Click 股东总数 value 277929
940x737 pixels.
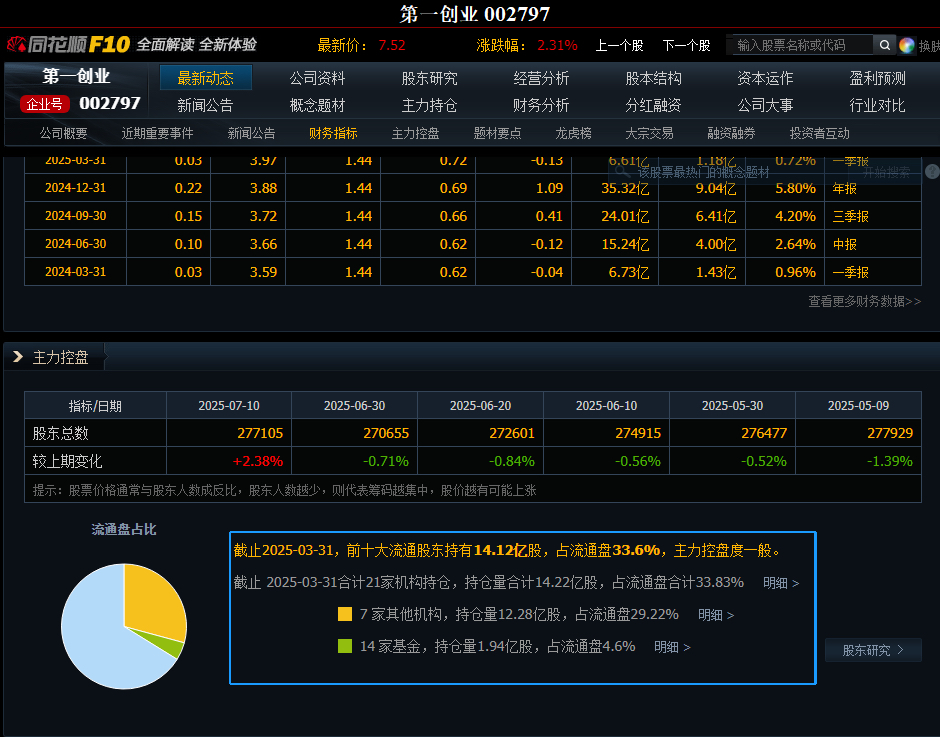tap(890, 433)
